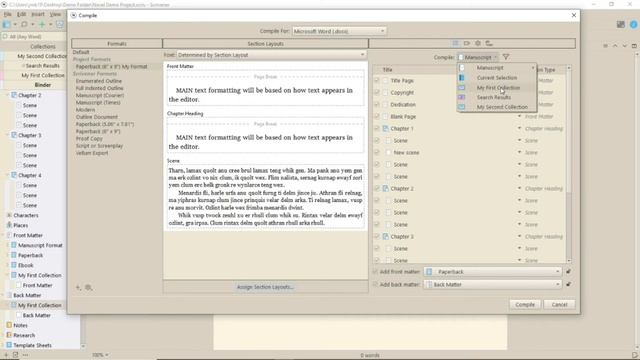The image size is (640, 360).
Task: Open the Font dropdown
Action: pos(271,55)
